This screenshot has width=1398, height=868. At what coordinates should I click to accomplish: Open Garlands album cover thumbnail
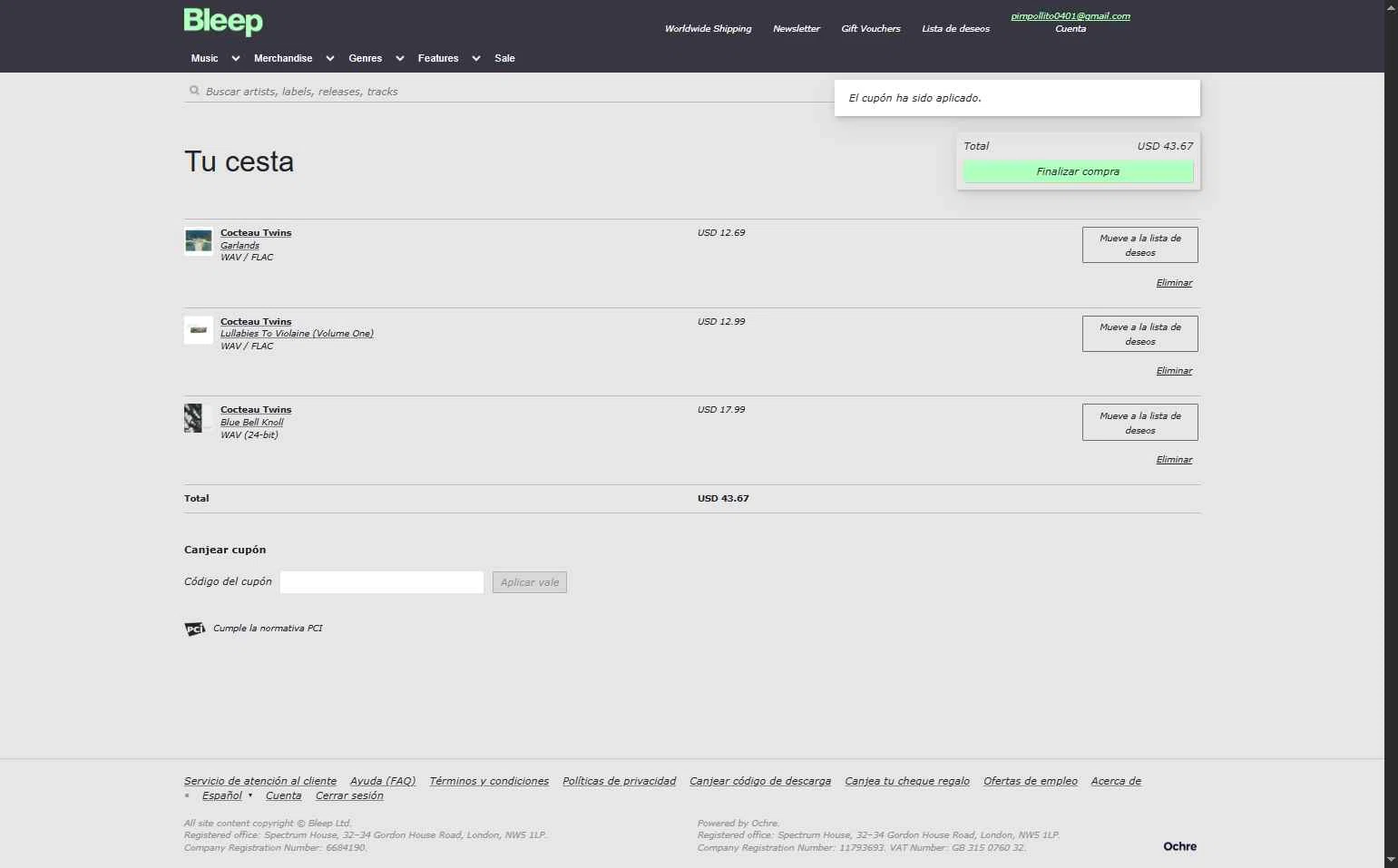coord(199,241)
